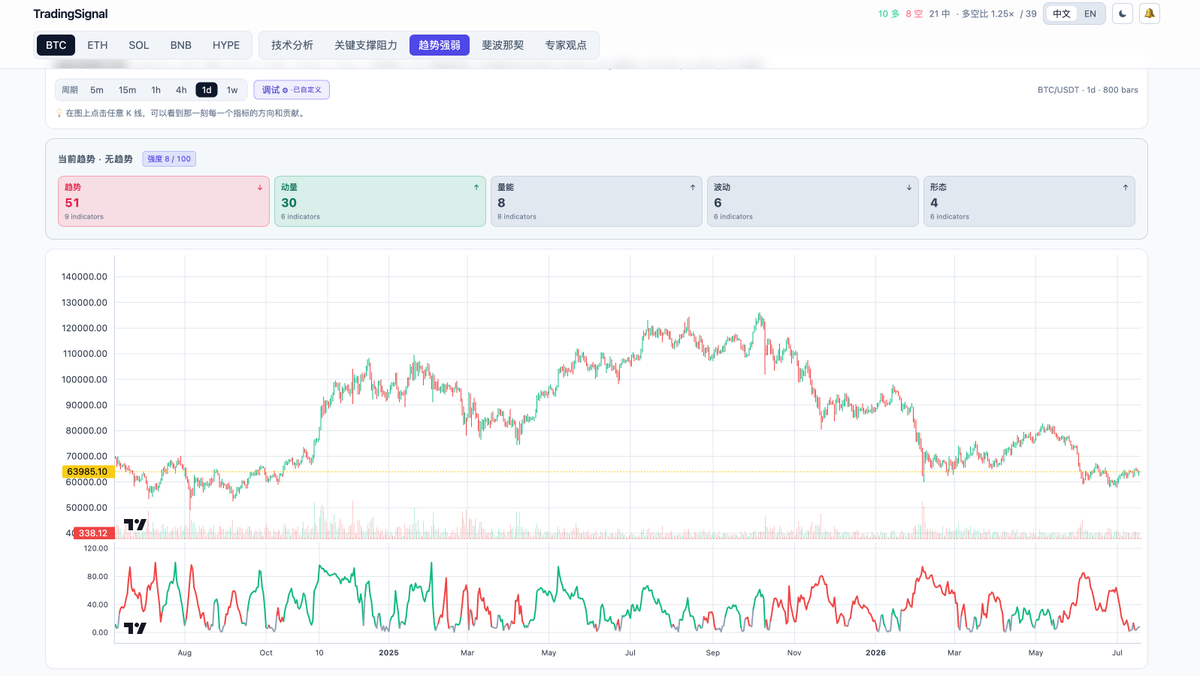1200x676 pixels.
Task: Click the TradingSignal logo text
Action: coord(70,14)
